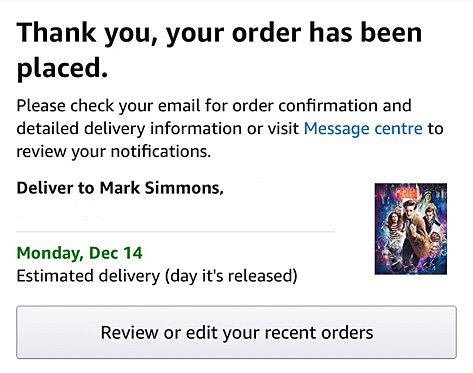
Task: Click the name 'Mark Simmons'
Action: 162,188
